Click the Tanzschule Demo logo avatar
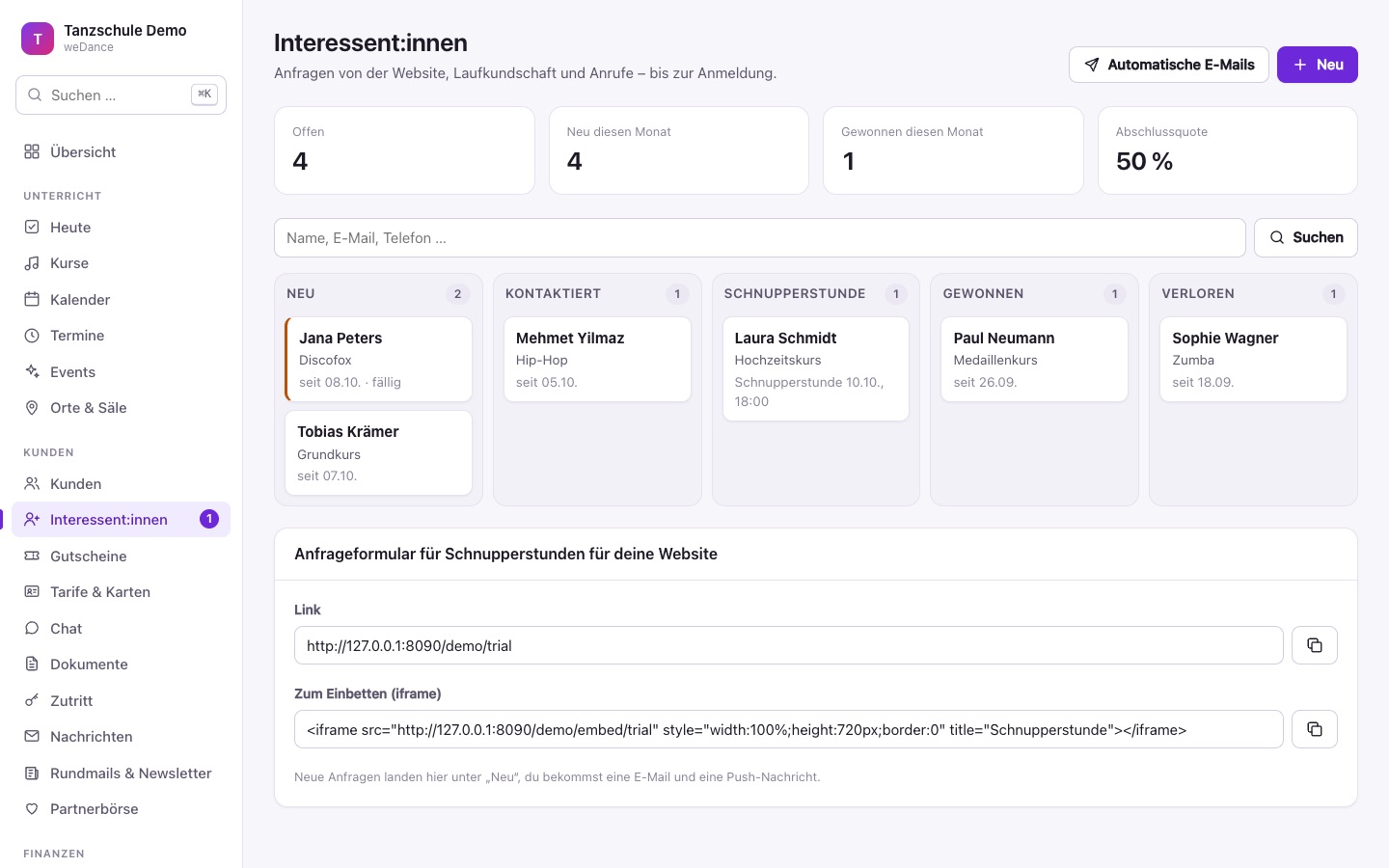1389x868 pixels. pos(38,39)
